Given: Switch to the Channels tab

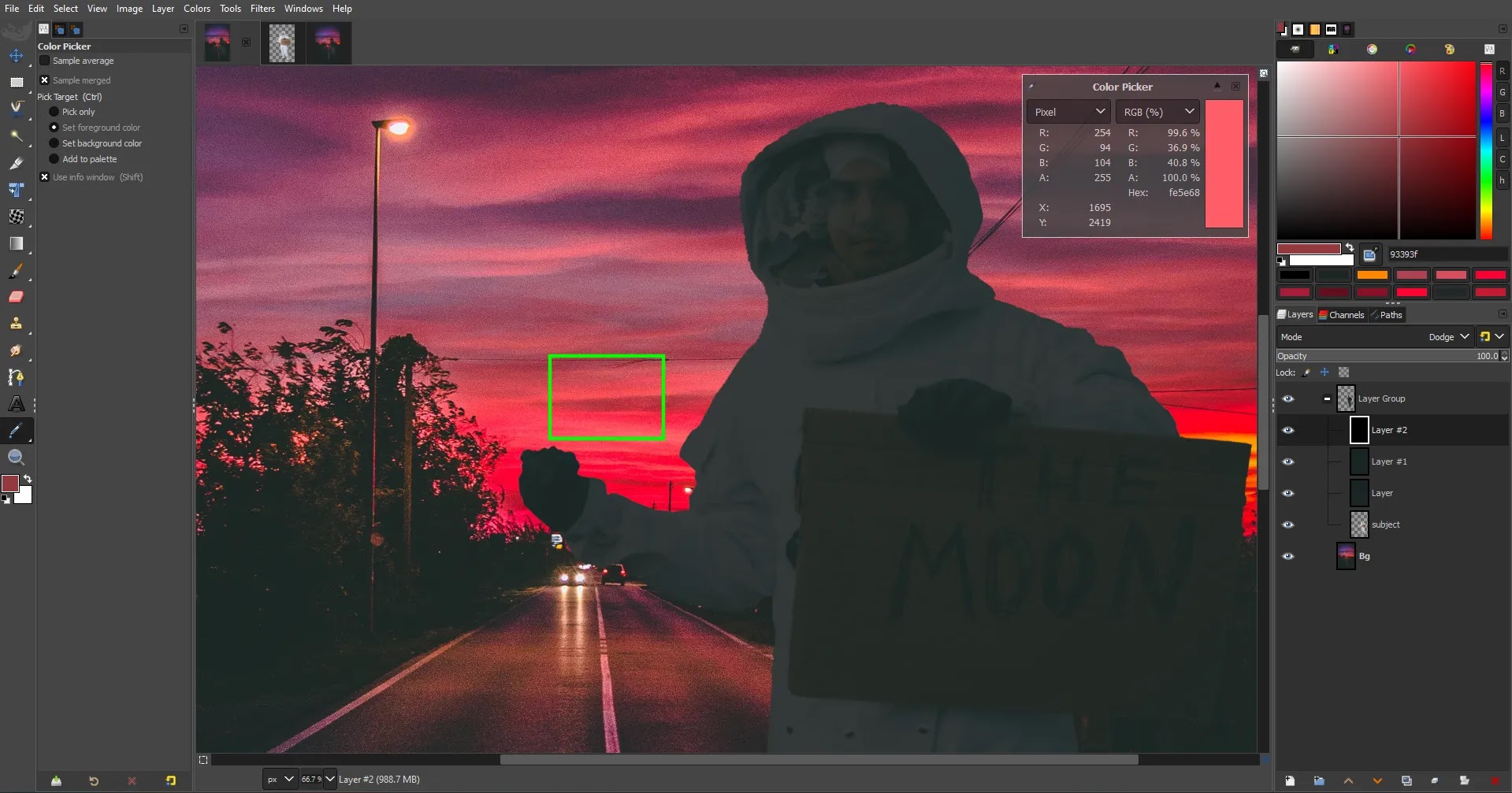Looking at the screenshot, I should [x=1341, y=315].
